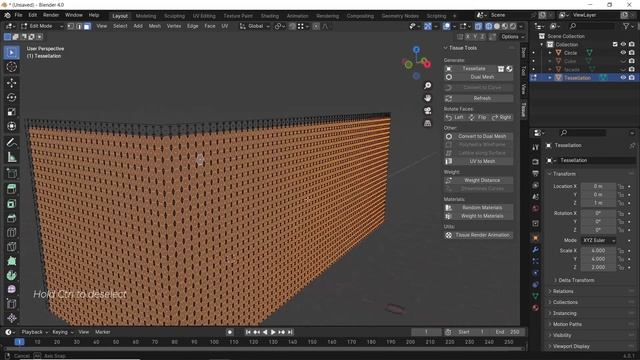Toggle Collection viewport visibility eye
The height and width of the screenshot is (360, 640).
pyautogui.click(x=623, y=44)
